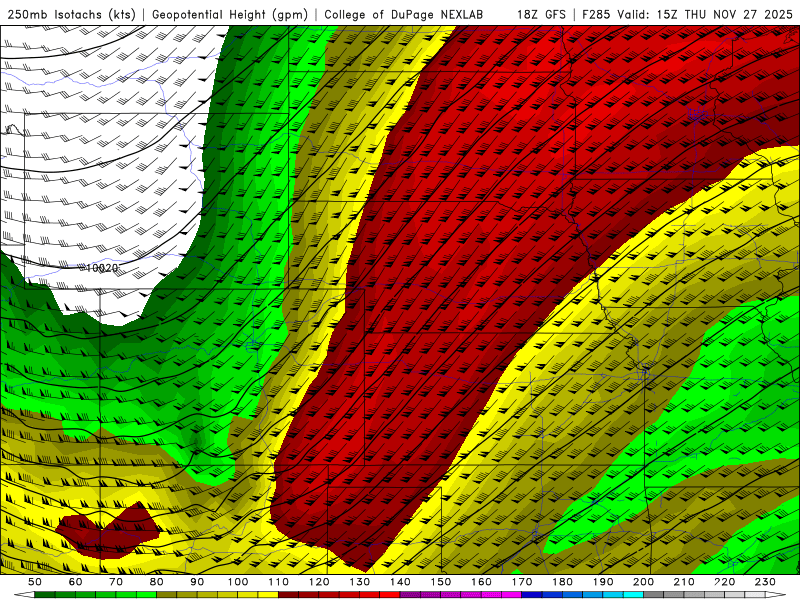Click the colorbar label 200
This screenshot has height=600, width=800.
[x=644, y=582]
